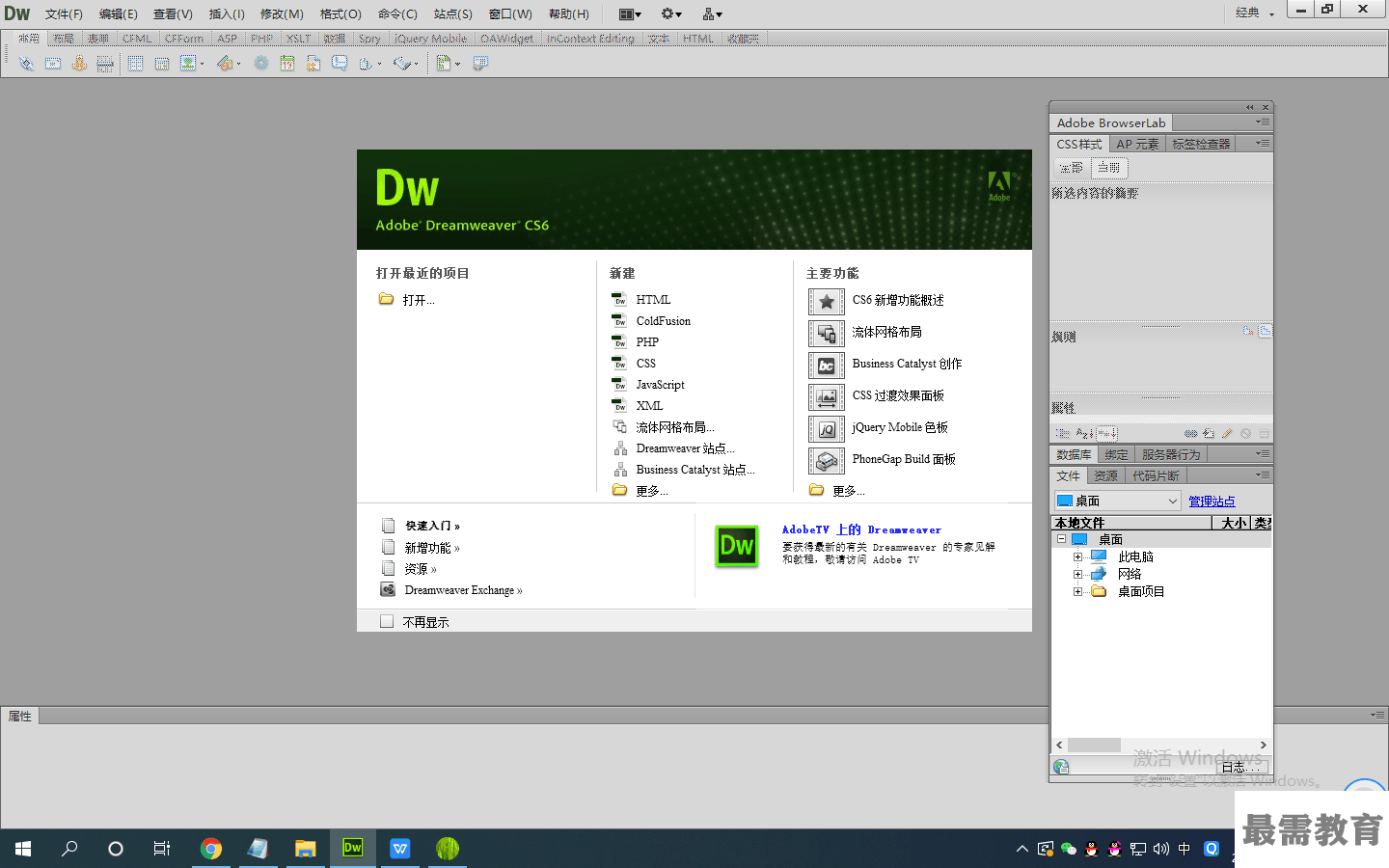Open the 经典 workspace switcher dropdown

coord(1255,13)
